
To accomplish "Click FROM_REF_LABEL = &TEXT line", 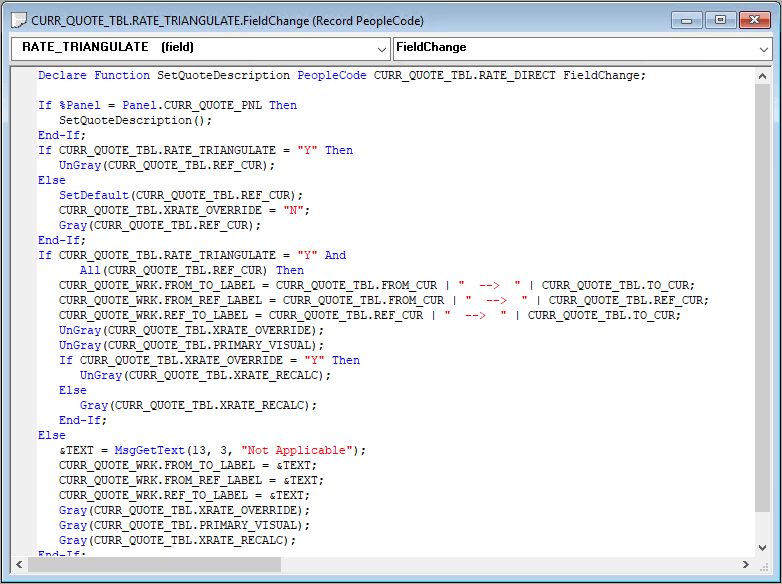I will pyautogui.click(x=191, y=480).
